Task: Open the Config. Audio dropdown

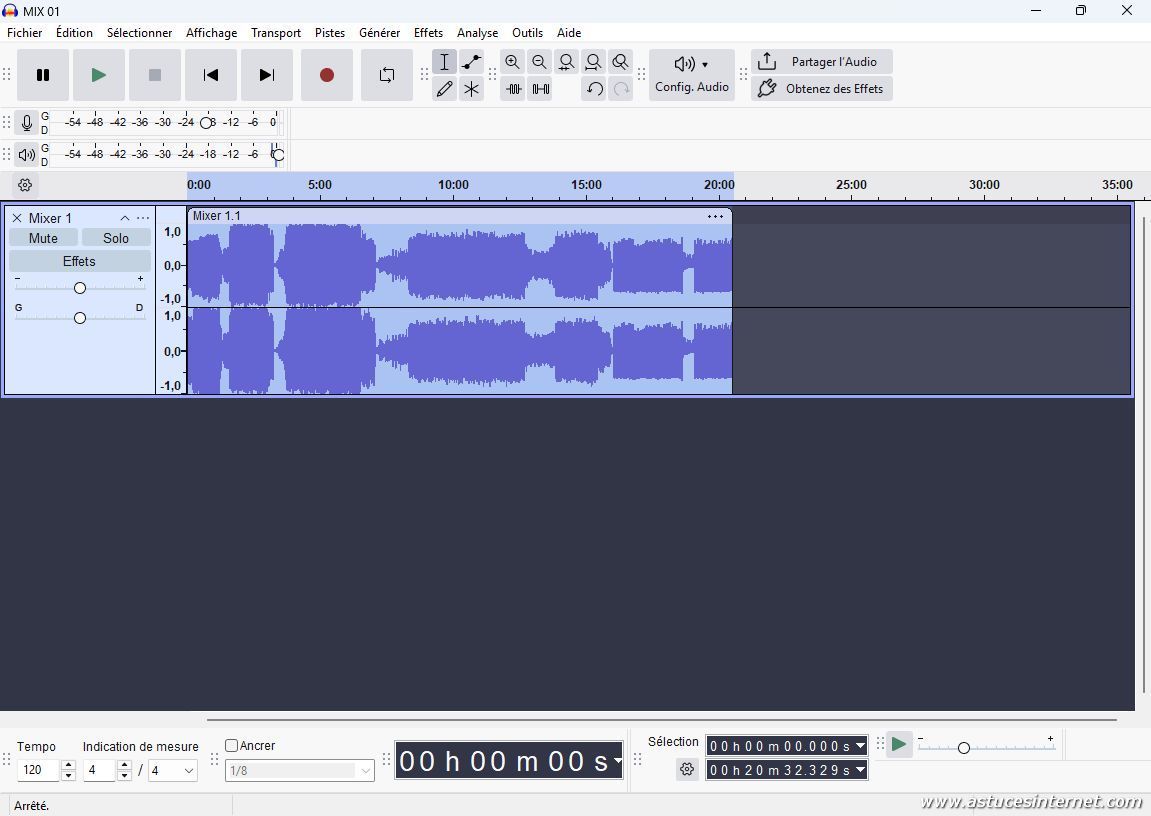Action: point(691,75)
